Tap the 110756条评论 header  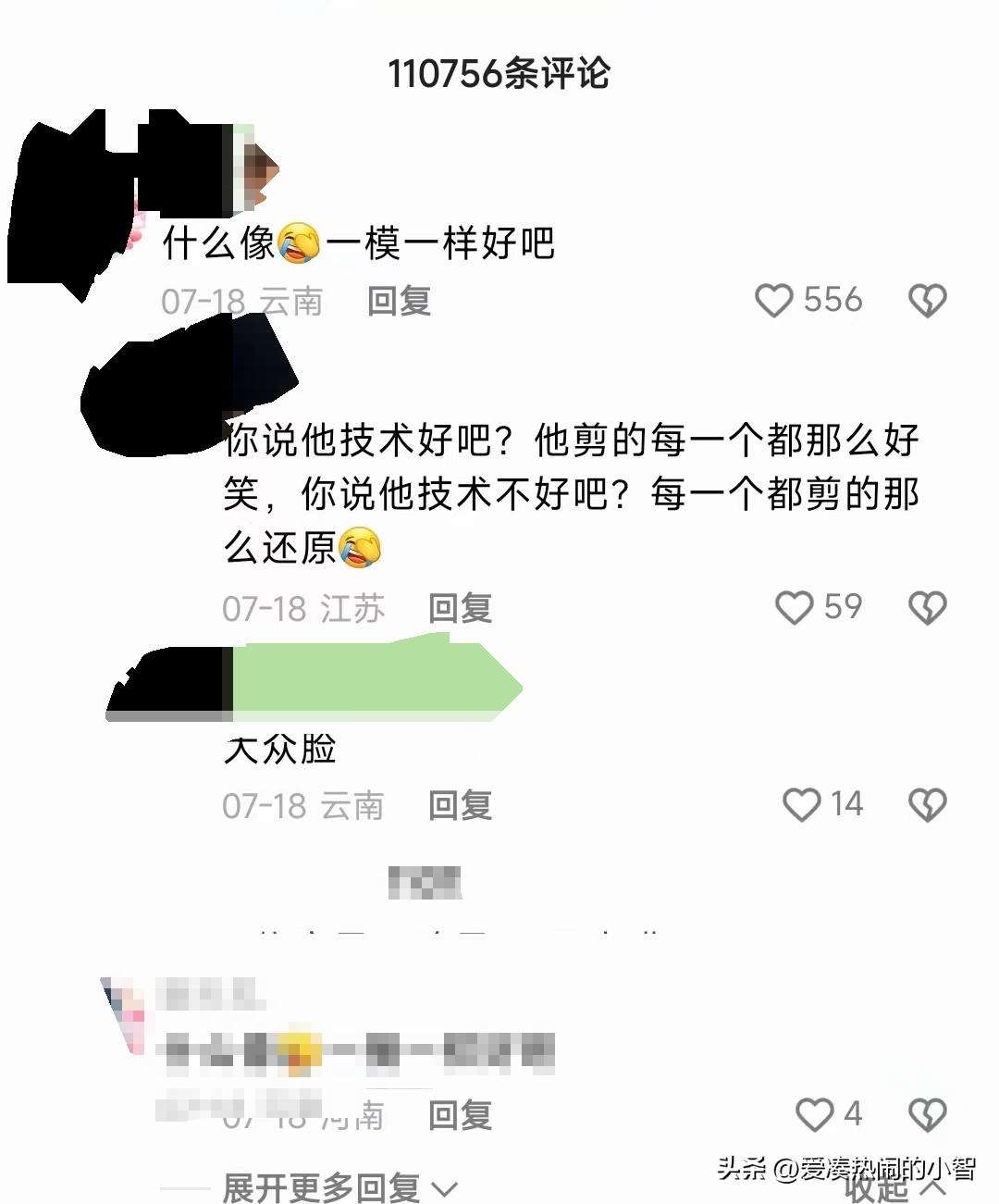point(499,73)
